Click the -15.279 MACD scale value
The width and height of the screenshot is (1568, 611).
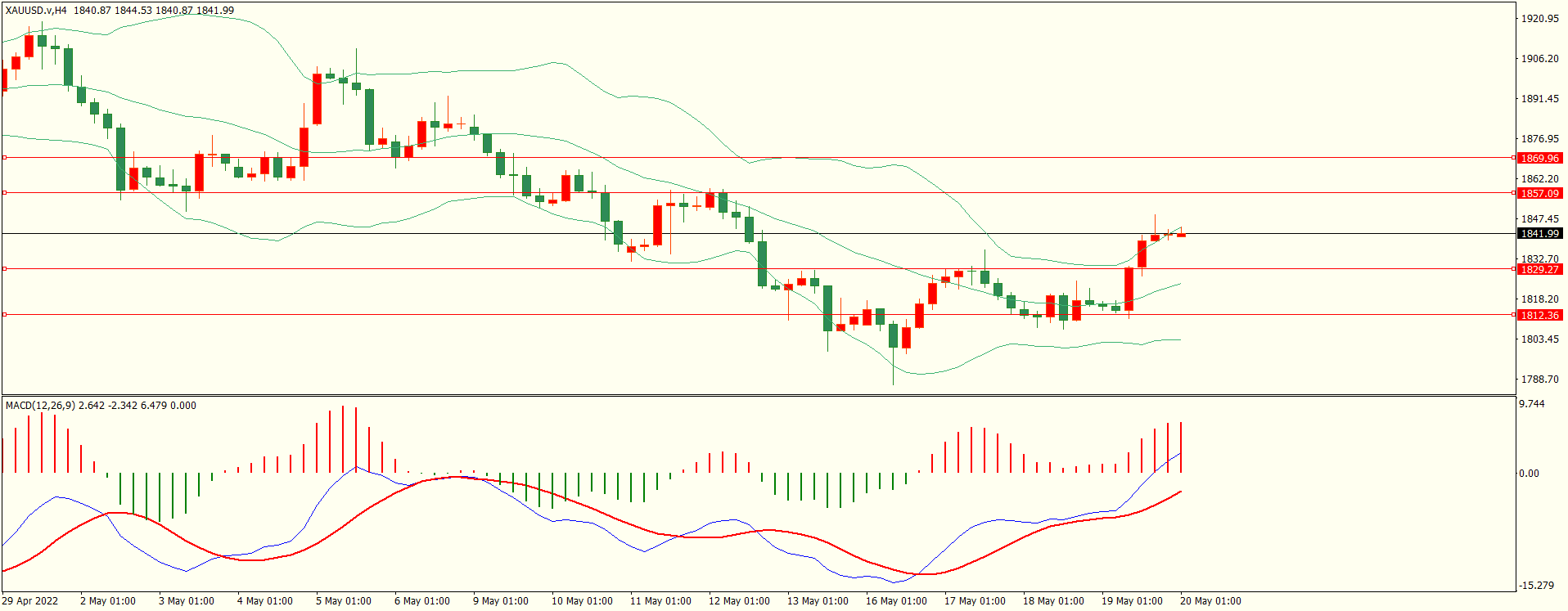click(1536, 585)
